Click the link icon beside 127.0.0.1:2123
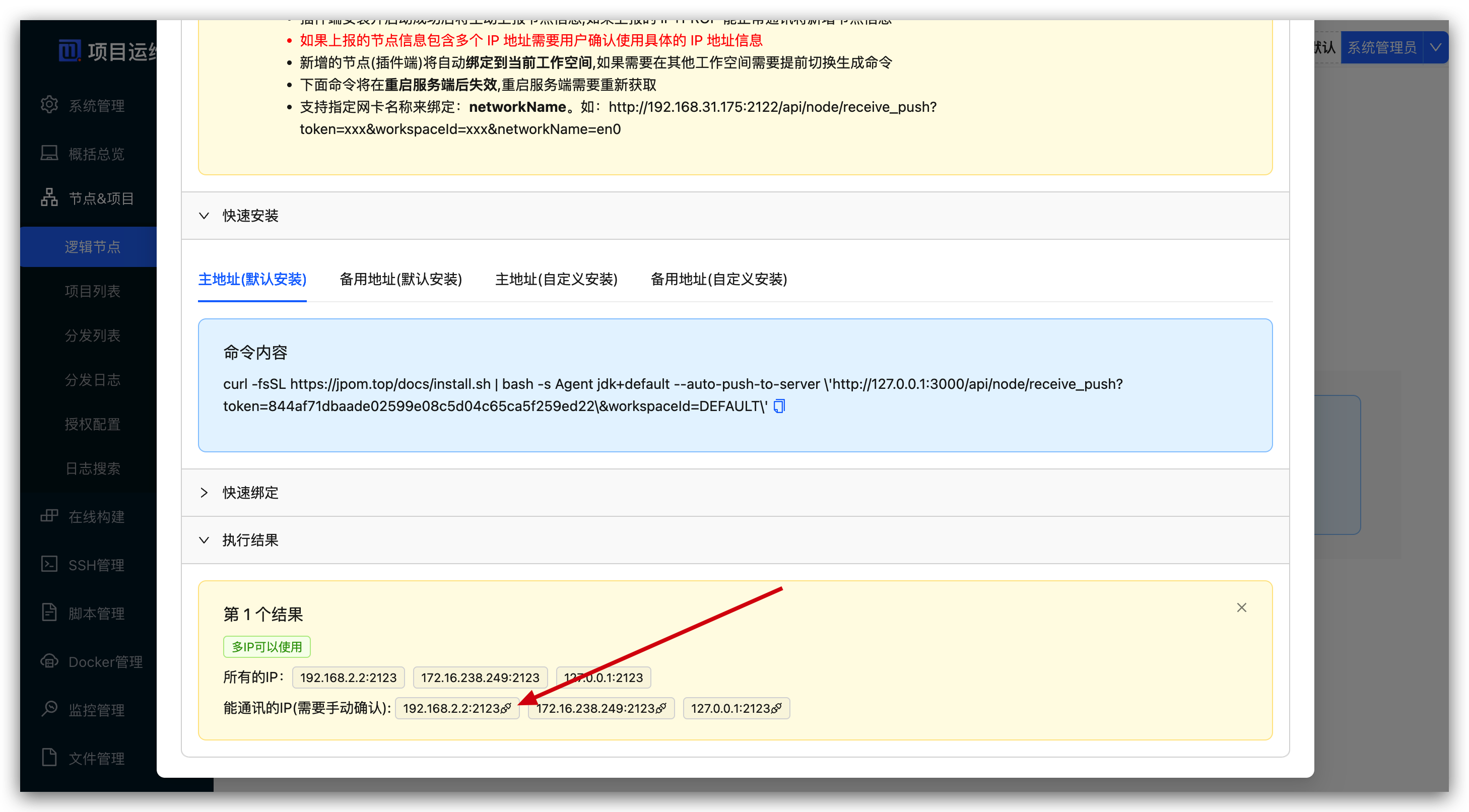The height and width of the screenshot is (812, 1469). pyautogui.click(x=777, y=708)
